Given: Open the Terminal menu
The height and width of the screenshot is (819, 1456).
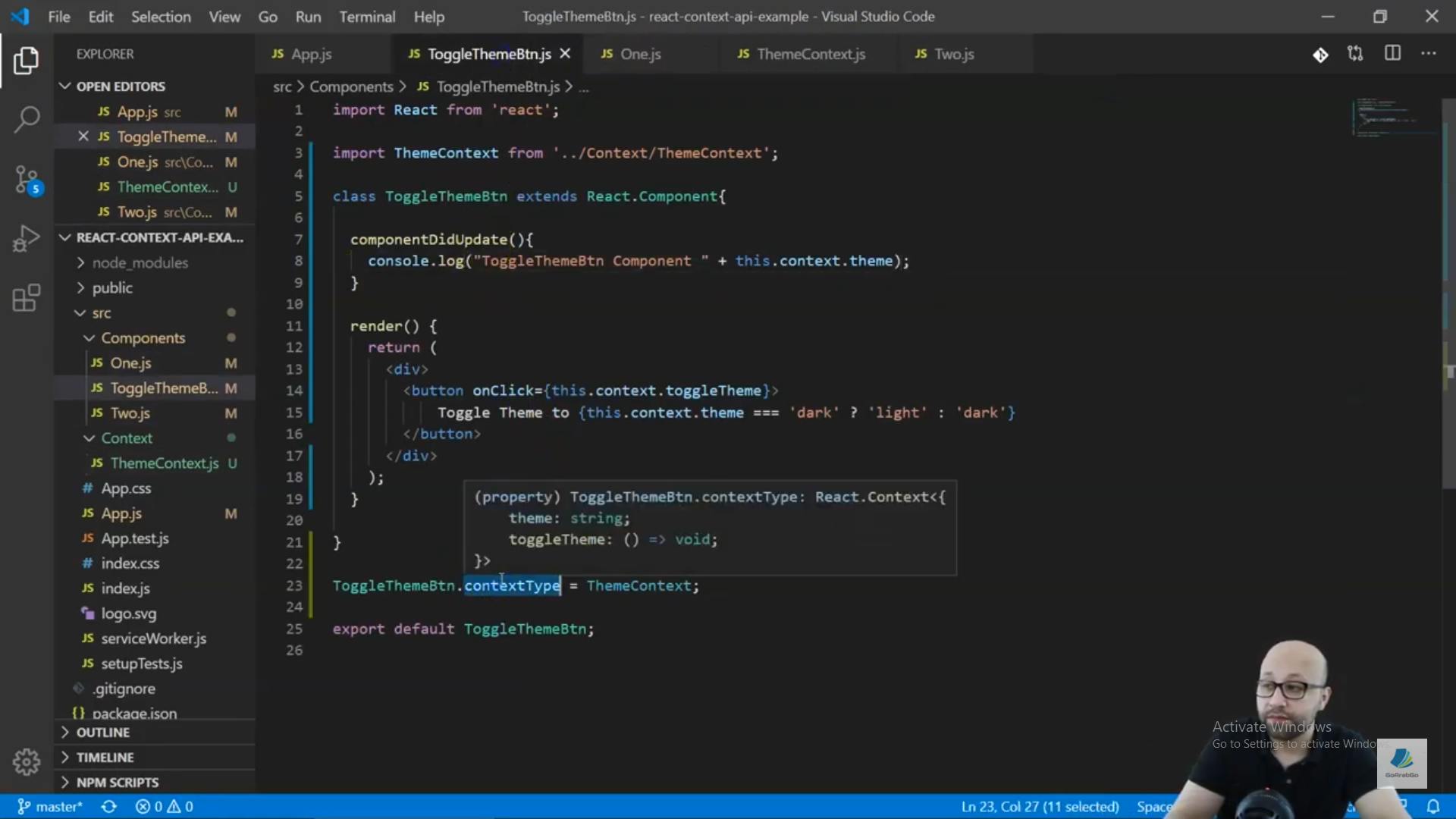Looking at the screenshot, I should (367, 17).
